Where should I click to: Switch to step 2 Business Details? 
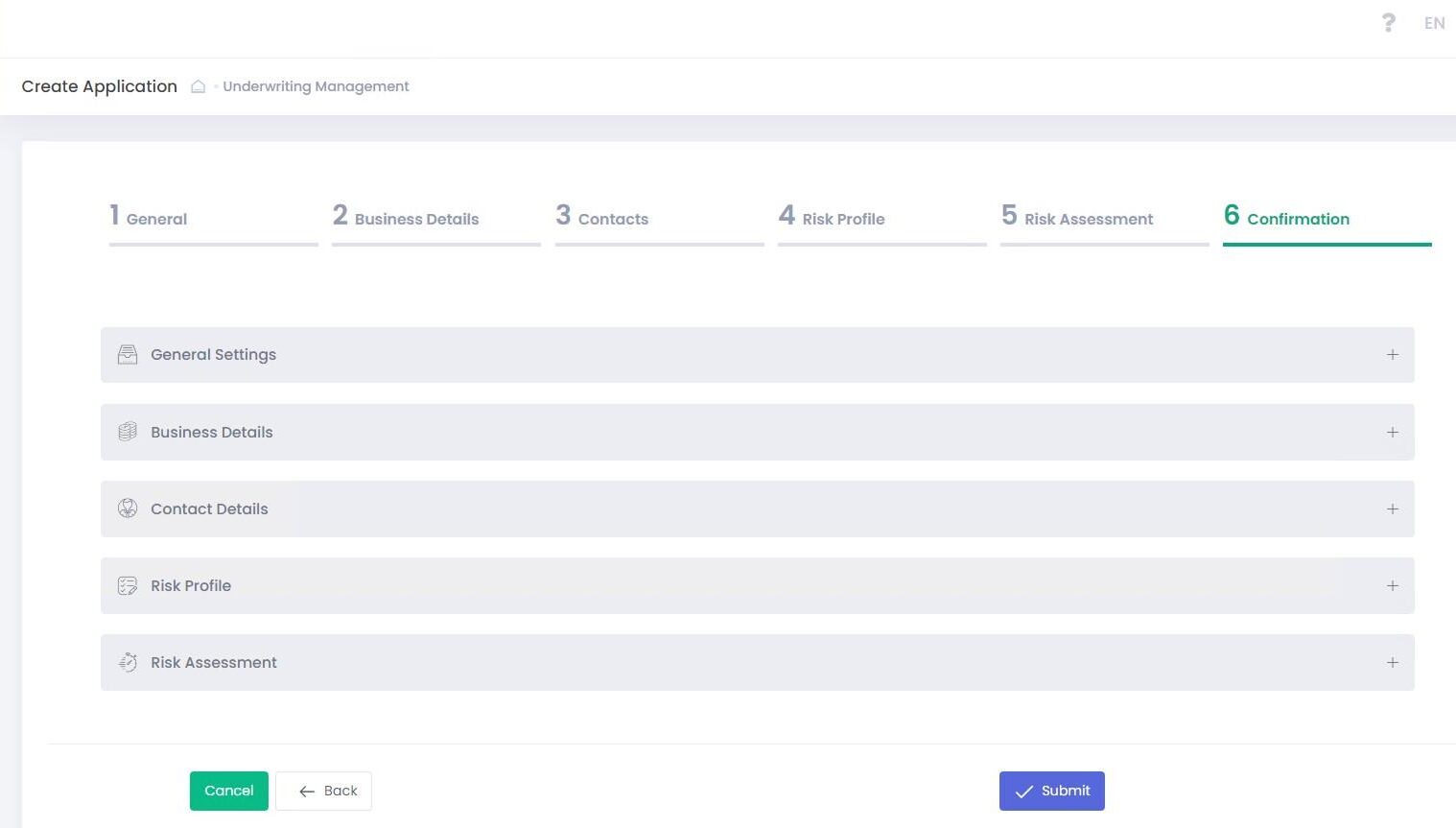(406, 218)
